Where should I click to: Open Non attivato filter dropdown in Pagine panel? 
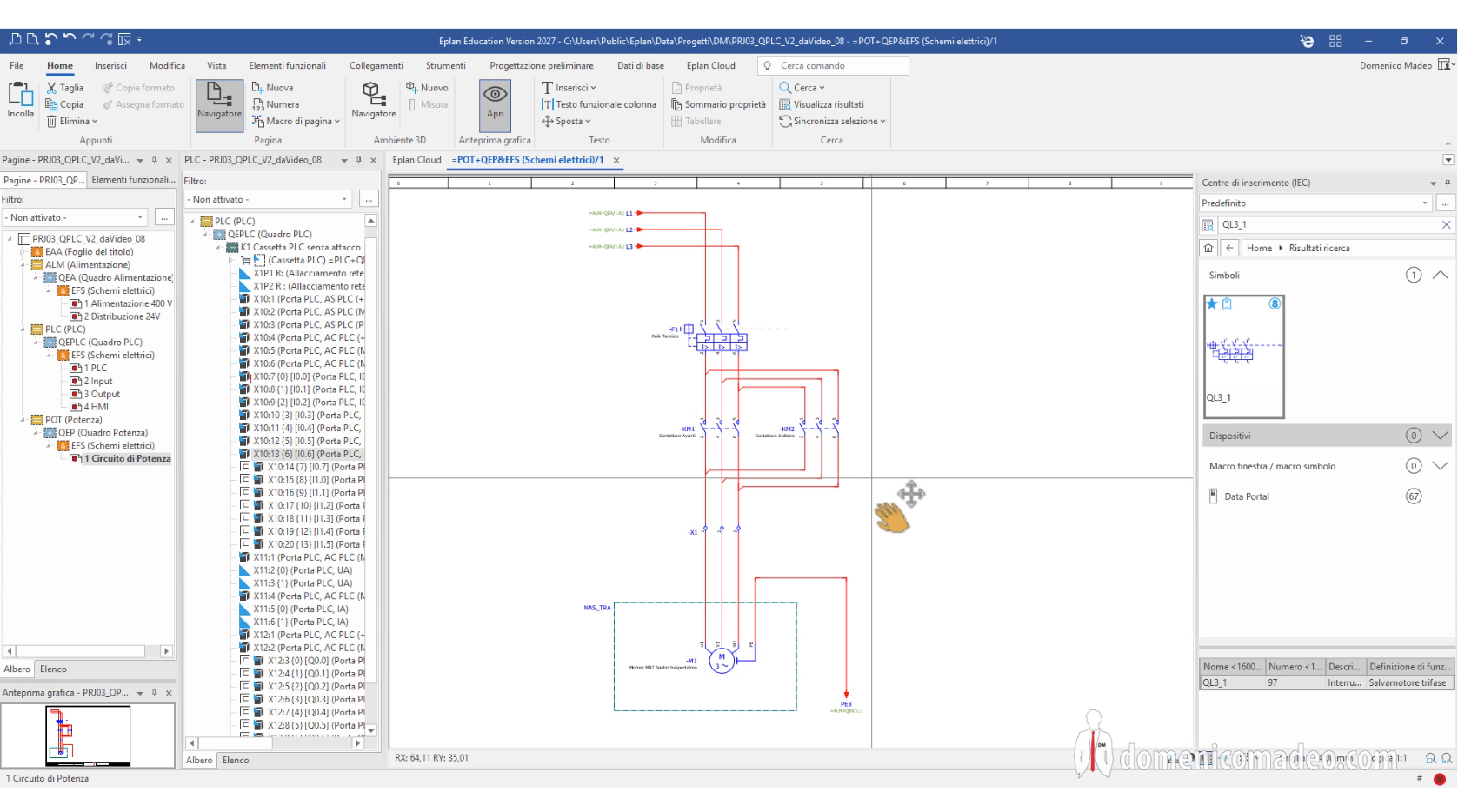[77, 217]
